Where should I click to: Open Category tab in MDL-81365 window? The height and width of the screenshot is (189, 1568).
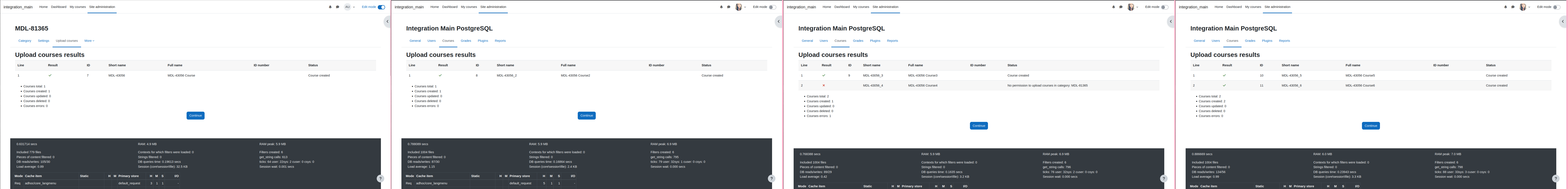(x=24, y=41)
